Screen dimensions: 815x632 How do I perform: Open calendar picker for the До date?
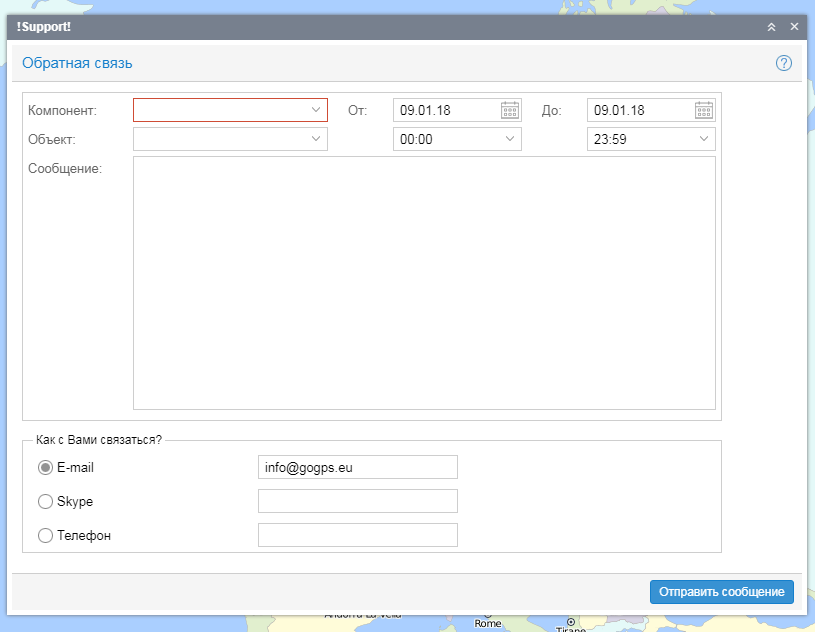point(703,110)
